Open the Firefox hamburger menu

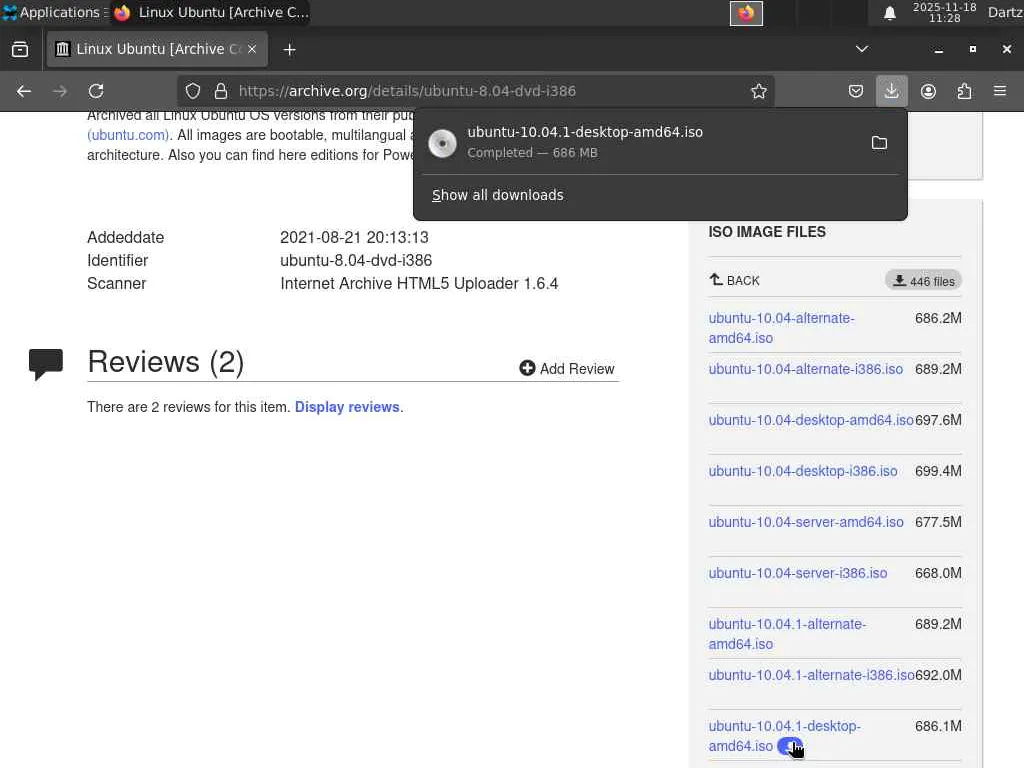tap(1000, 91)
